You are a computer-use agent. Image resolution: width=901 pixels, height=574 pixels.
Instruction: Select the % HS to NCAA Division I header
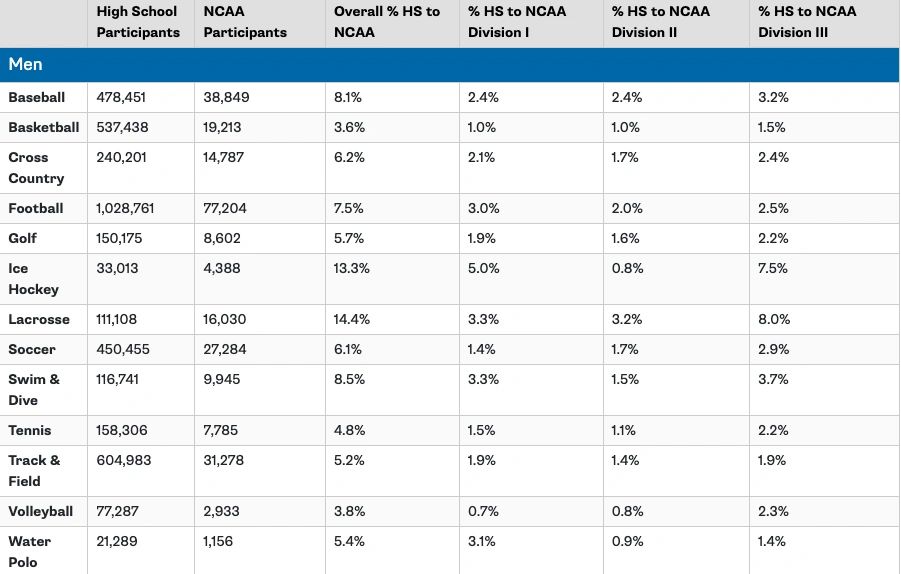[517, 22]
